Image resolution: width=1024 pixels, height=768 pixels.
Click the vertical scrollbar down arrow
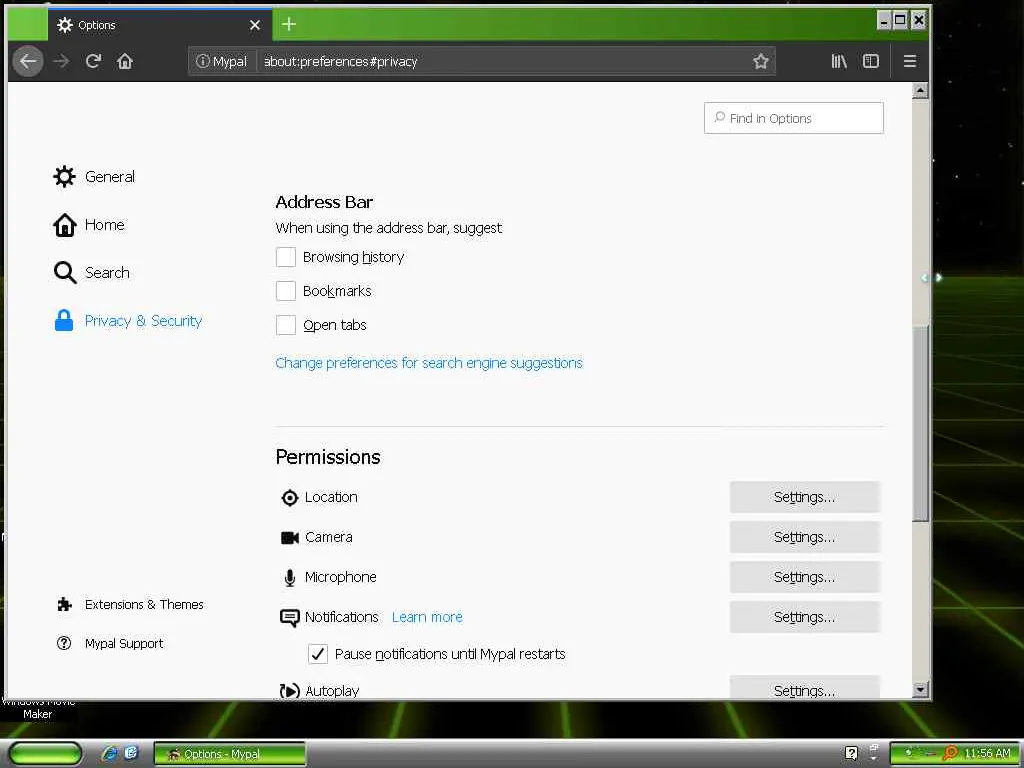(920, 689)
